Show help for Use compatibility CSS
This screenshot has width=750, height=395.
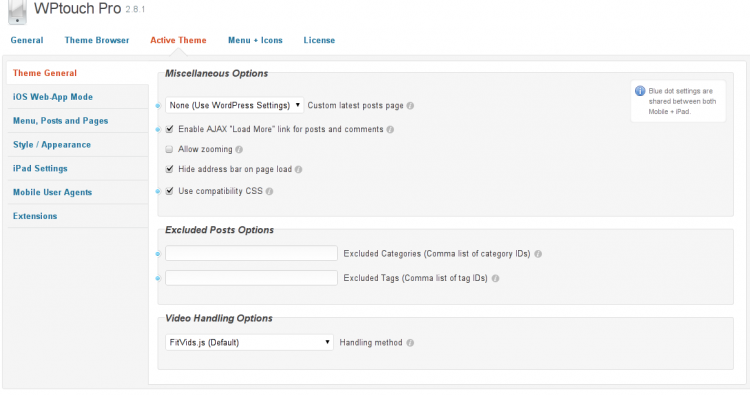269,191
